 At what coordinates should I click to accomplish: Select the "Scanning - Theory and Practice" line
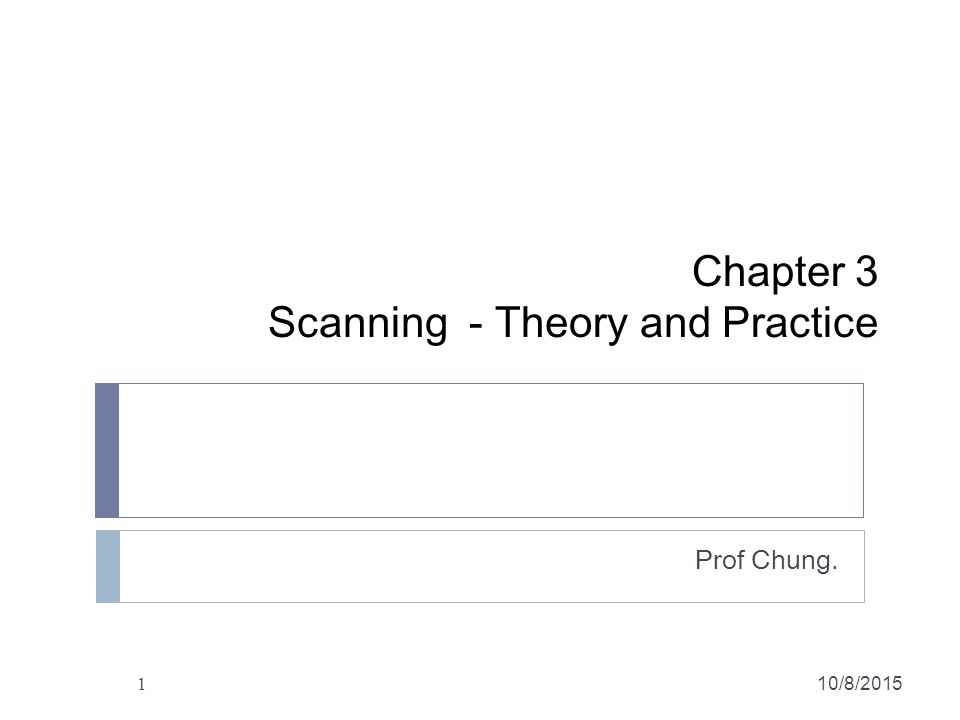click(573, 323)
